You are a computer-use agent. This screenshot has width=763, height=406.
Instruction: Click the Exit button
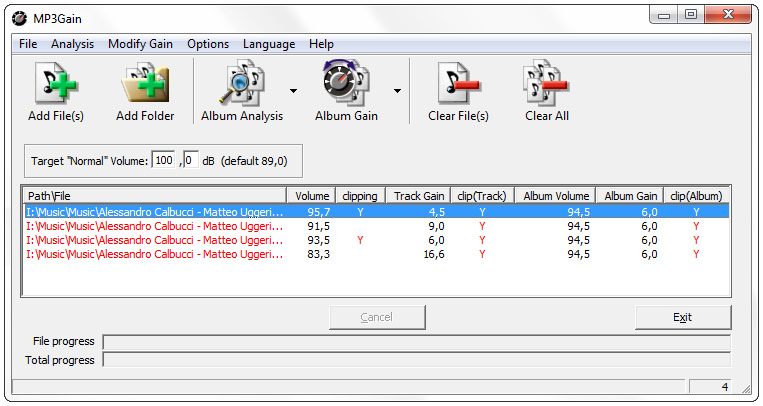(683, 317)
